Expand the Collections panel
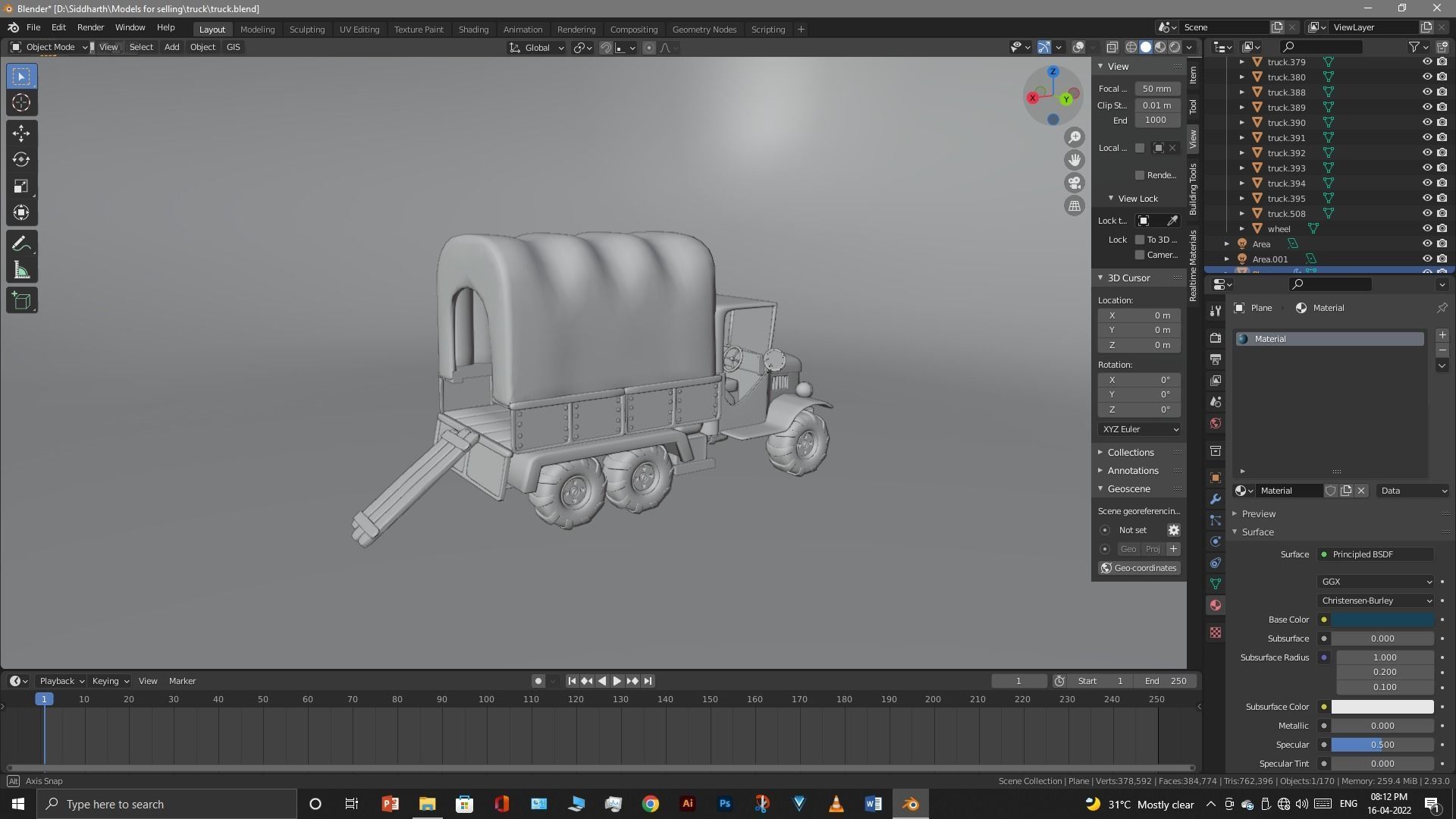 click(x=1131, y=453)
